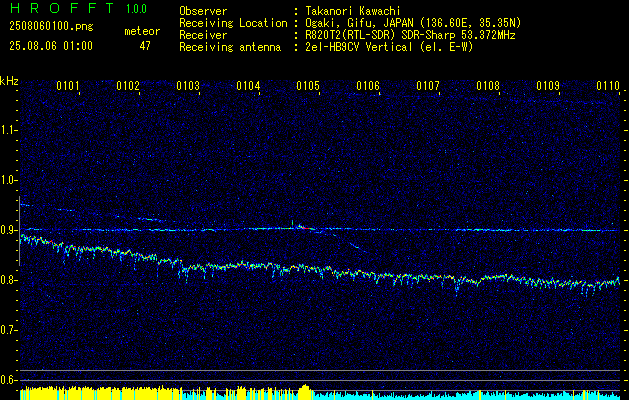This screenshot has height=400, width=629.
Task: Click location text Ogaki, Gifu, JAPAN
Action: [x=359, y=23]
